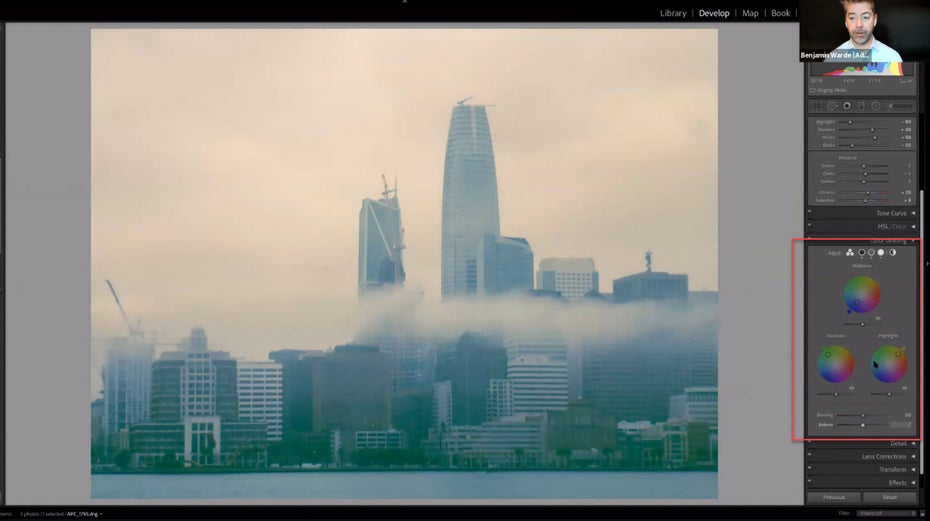Open the Develop module
This screenshot has width=930, height=521.
714,13
